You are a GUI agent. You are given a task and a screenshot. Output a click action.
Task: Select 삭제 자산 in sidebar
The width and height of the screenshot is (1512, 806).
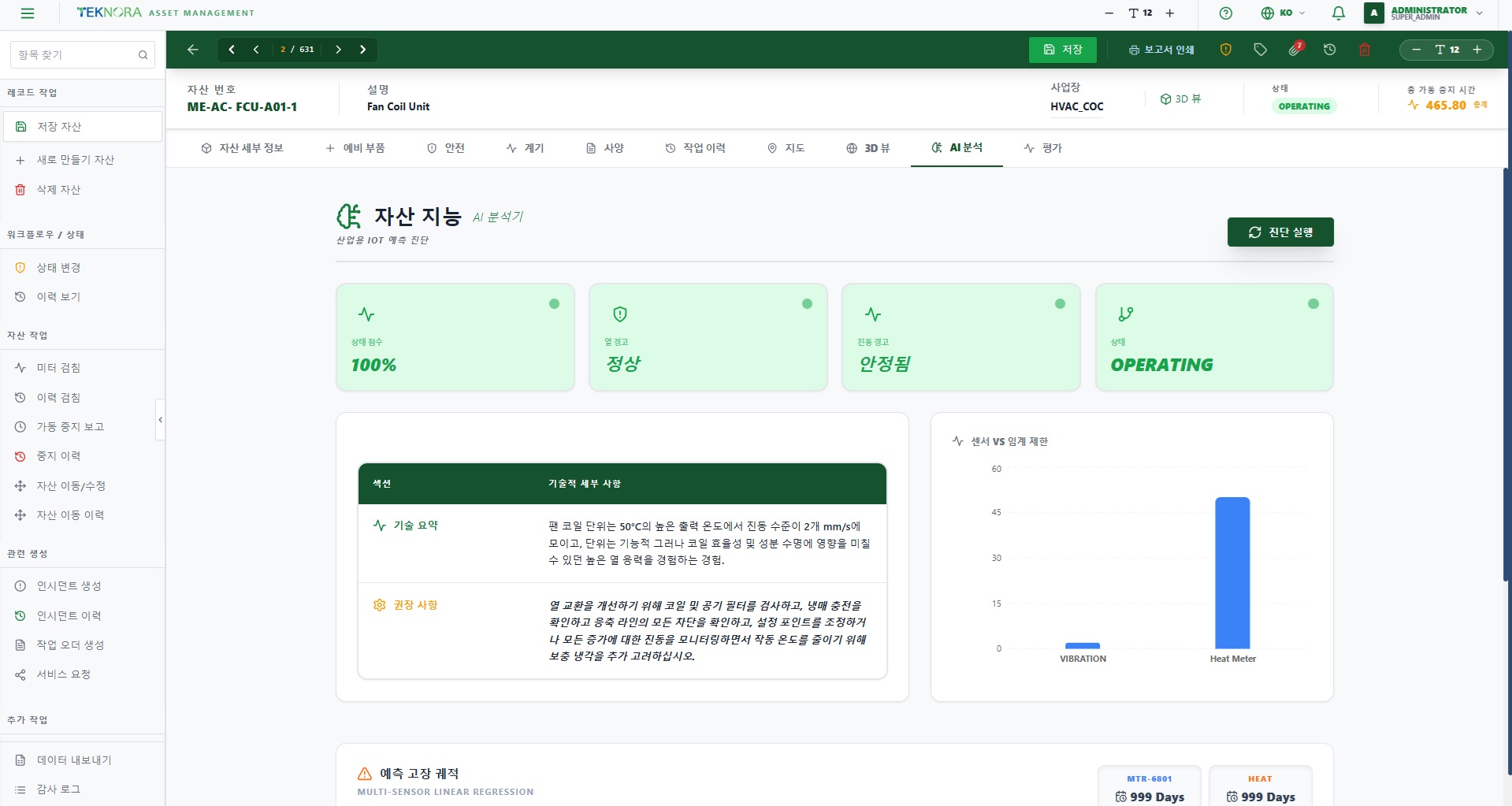[x=82, y=190]
